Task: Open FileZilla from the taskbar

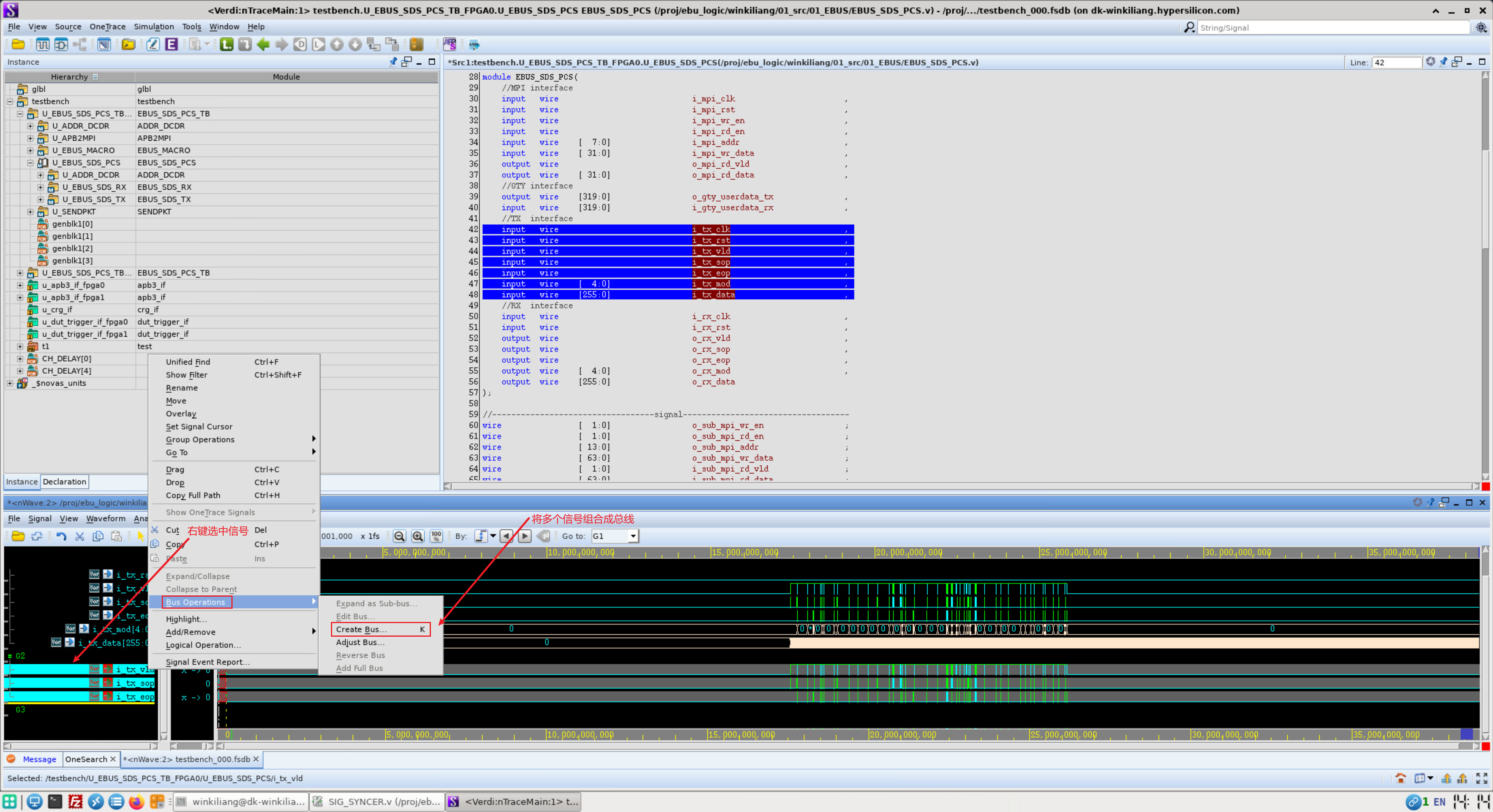Action: coord(75,802)
